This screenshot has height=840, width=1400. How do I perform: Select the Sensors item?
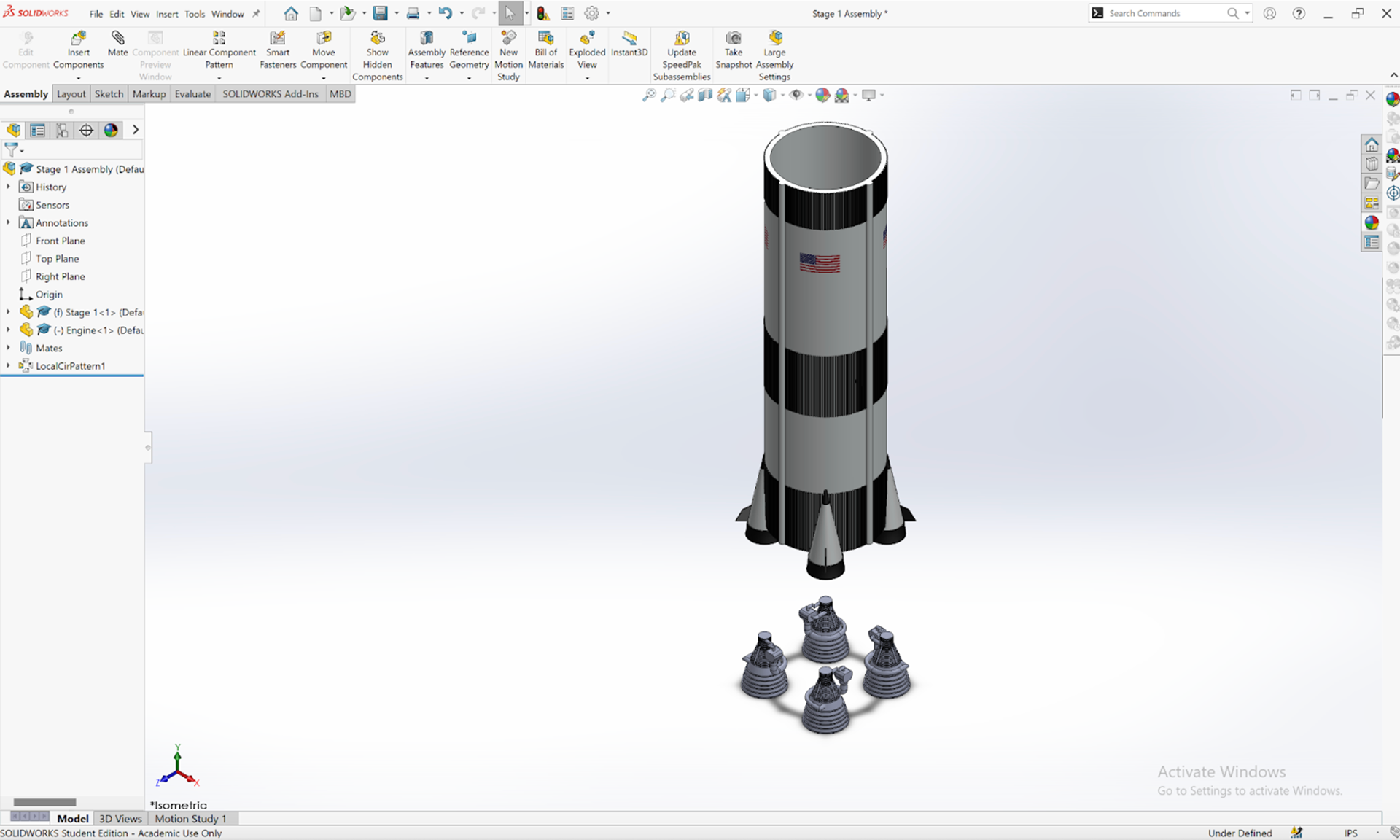click(52, 205)
